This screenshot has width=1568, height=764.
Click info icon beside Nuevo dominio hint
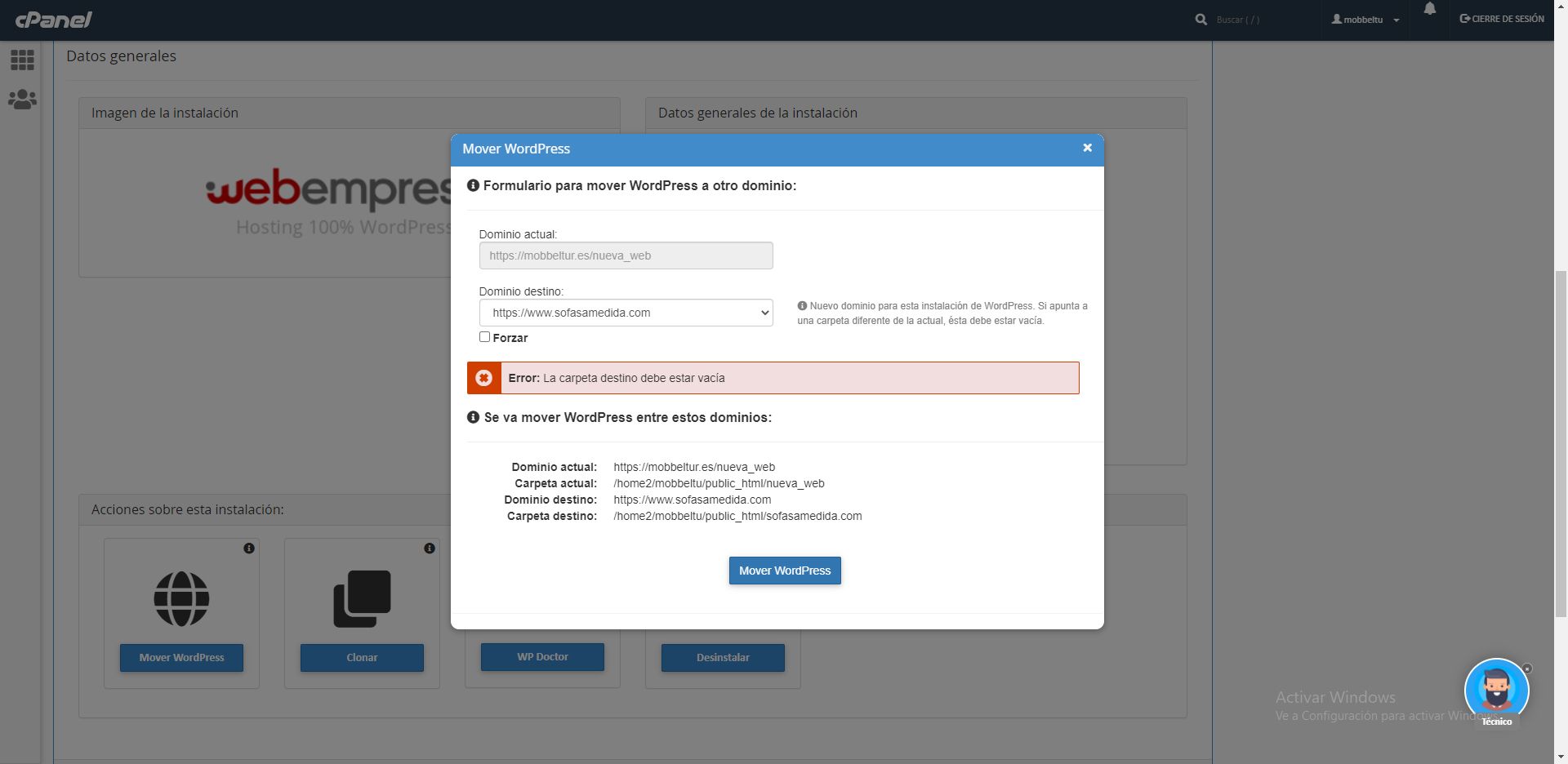(802, 306)
